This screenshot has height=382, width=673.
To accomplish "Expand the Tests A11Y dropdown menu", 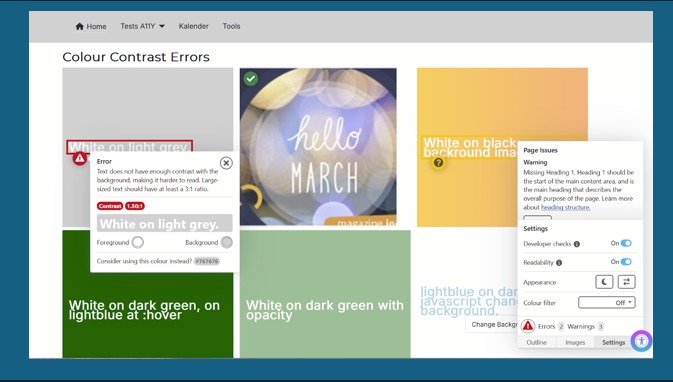I will [x=142, y=26].
